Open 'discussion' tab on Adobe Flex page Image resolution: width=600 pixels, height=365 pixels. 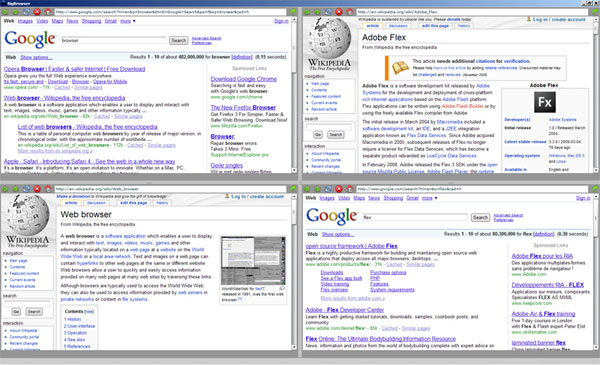(x=398, y=26)
